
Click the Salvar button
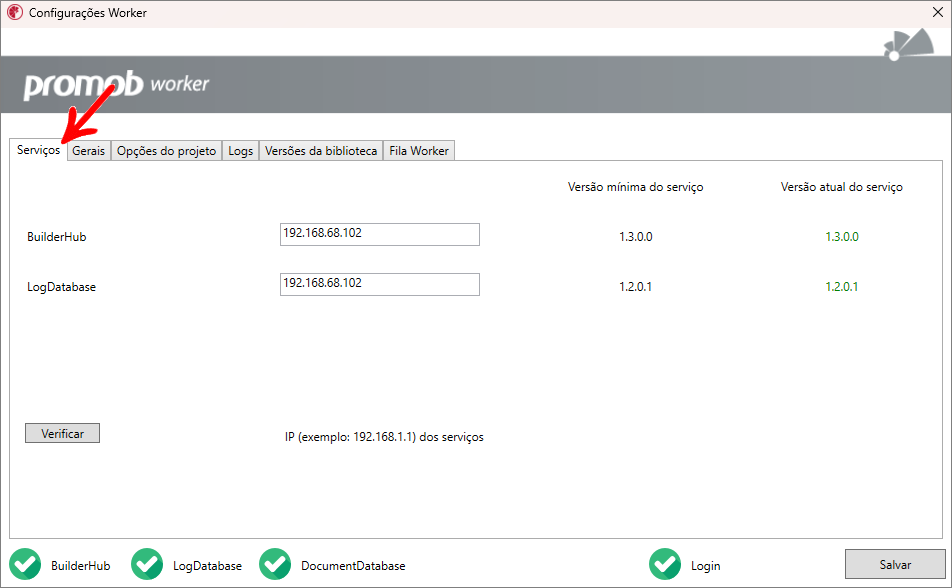coord(895,564)
